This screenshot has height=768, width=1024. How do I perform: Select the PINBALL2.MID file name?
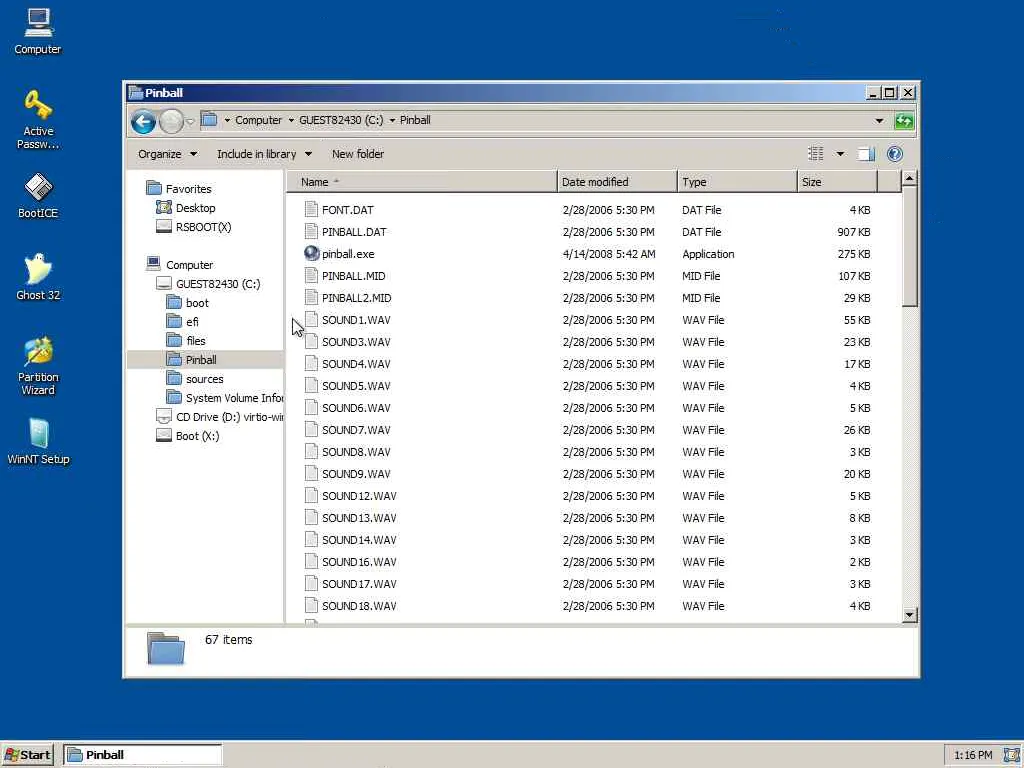pos(357,298)
